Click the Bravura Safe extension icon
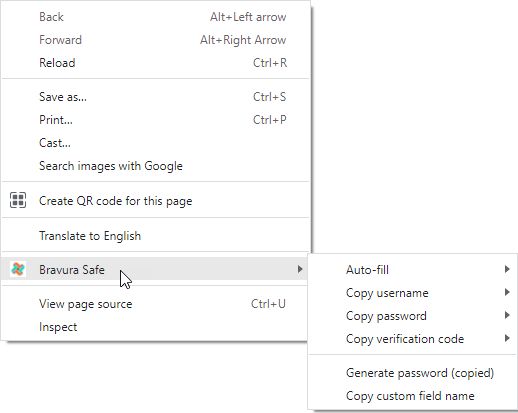The height and width of the screenshot is (413, 518). [x=18, y=269]
